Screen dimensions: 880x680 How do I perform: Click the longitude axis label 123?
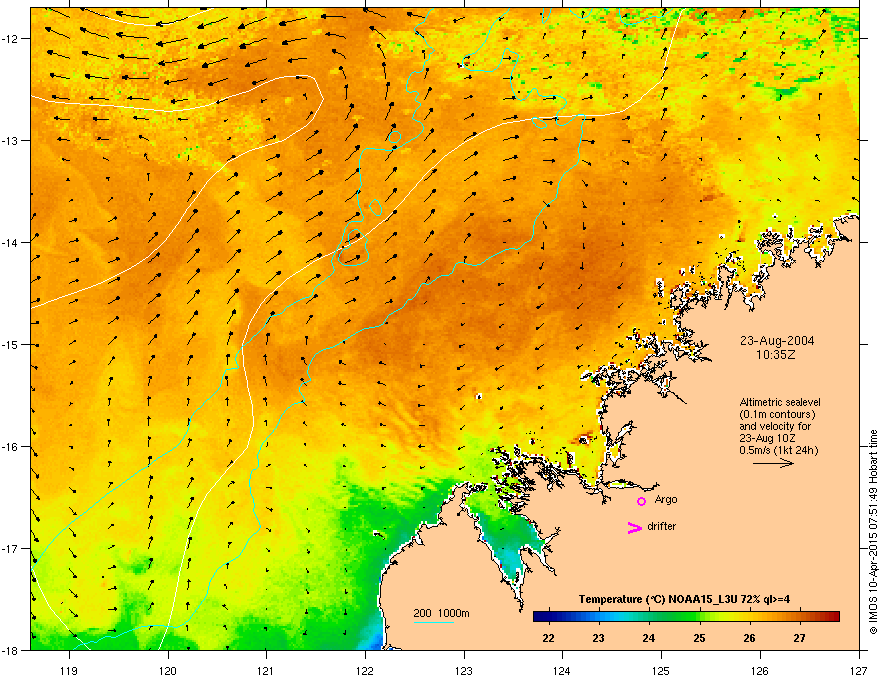[464, 670]
